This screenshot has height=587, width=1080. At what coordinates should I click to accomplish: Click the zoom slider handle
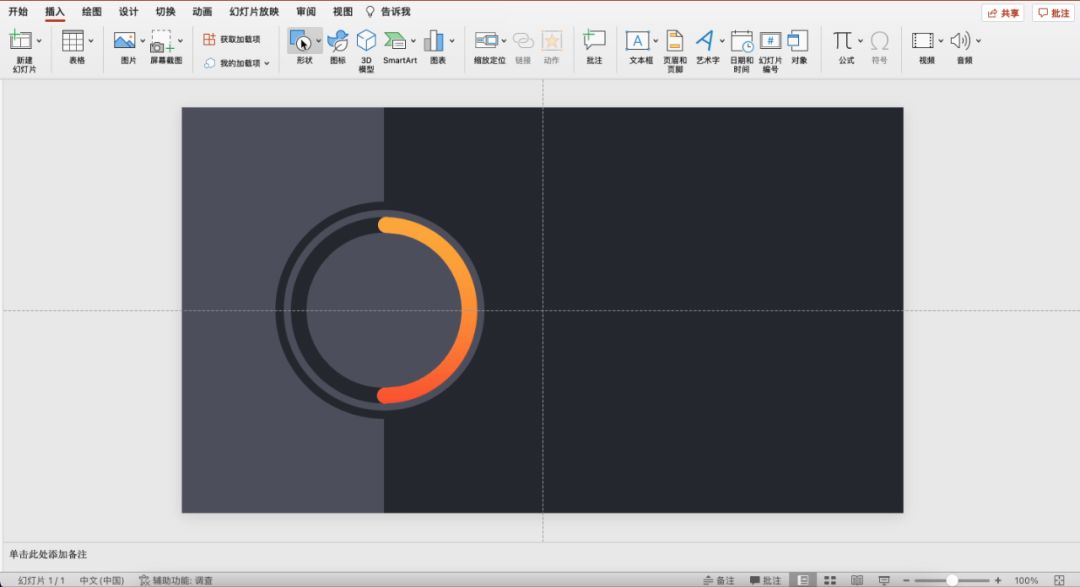952,580
